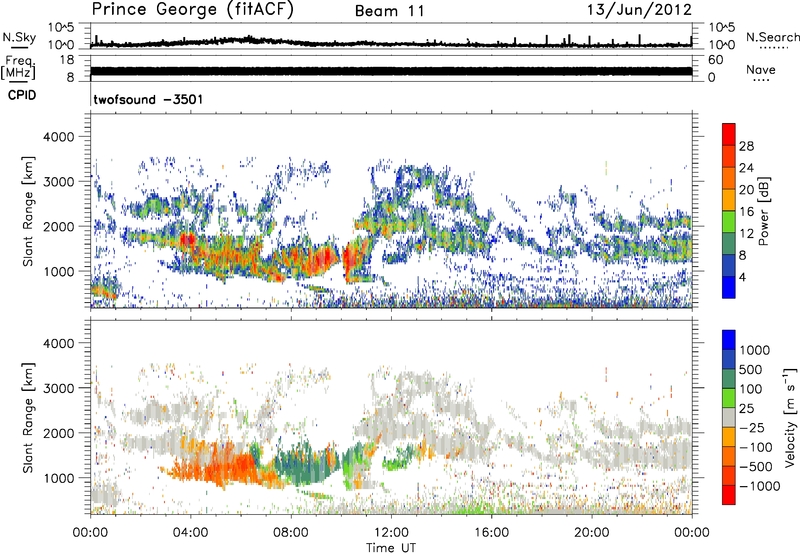Select the "twofsound -3501" program text
The width and height of the screenshot is (800, 554).
coord(148,99)
